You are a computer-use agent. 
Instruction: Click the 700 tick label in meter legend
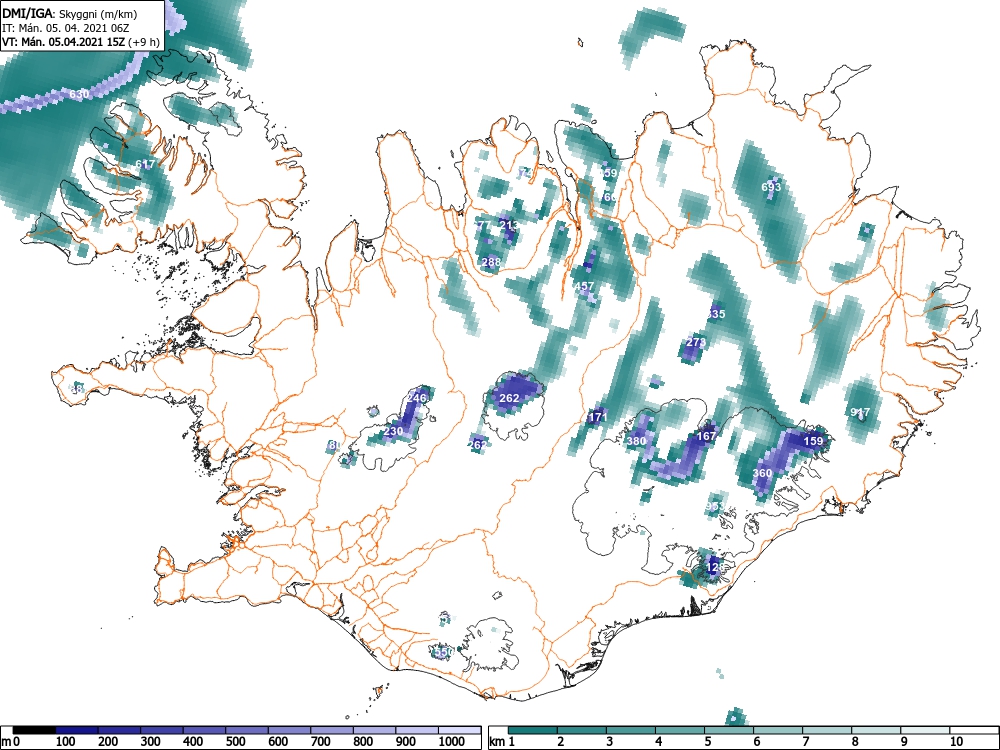(x=321, y=742)
